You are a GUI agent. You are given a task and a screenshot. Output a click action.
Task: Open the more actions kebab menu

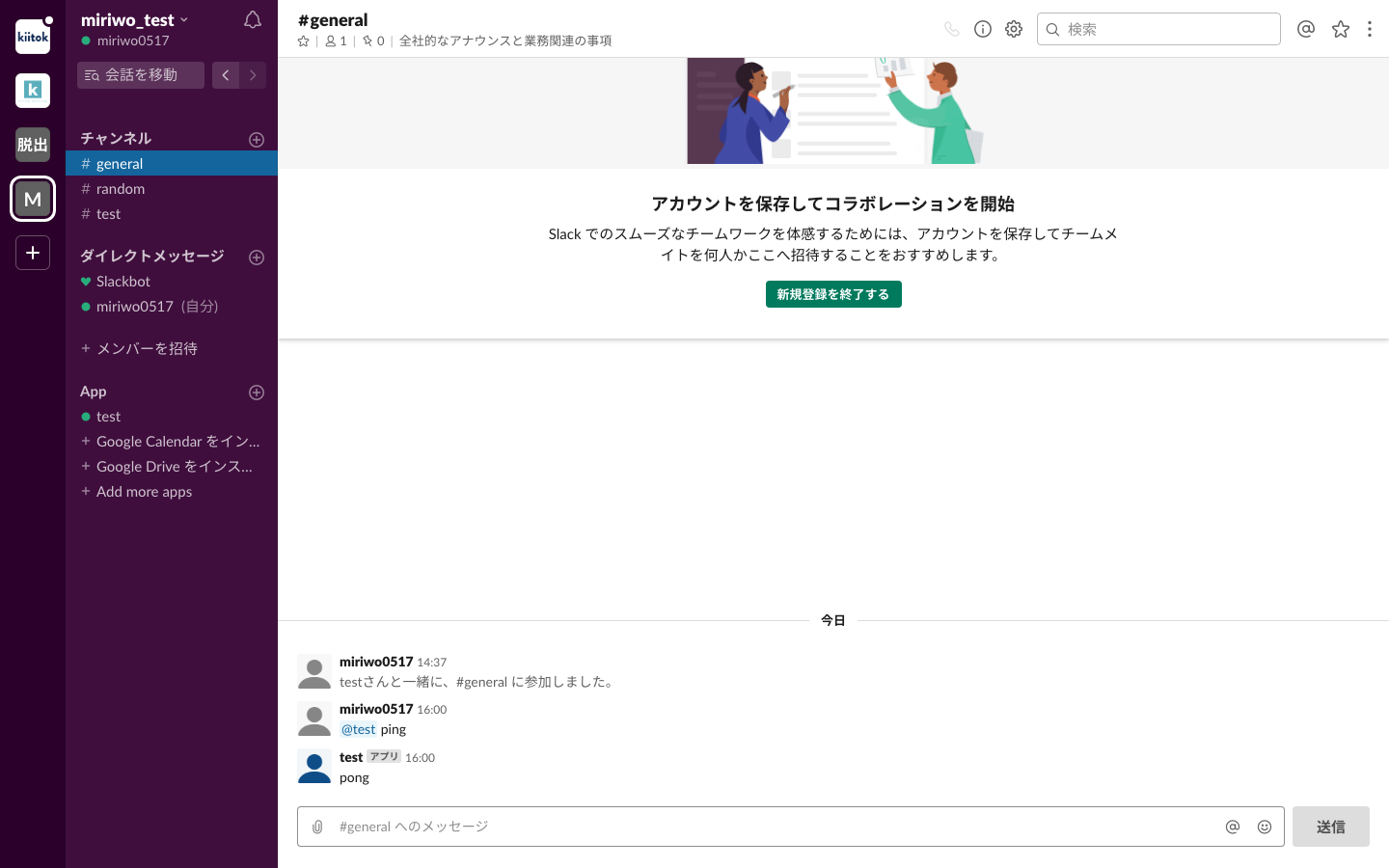pyautogui.click(x=1370, y=29)
